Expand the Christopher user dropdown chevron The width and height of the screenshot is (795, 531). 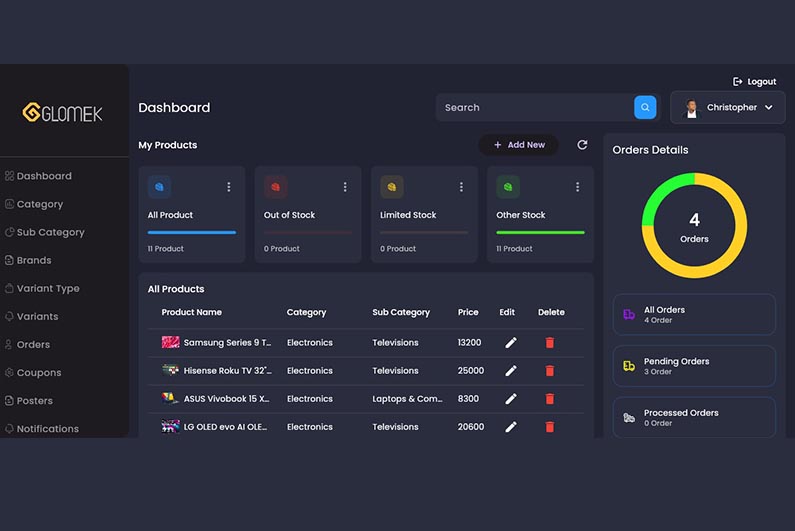[x=769, y=108]
